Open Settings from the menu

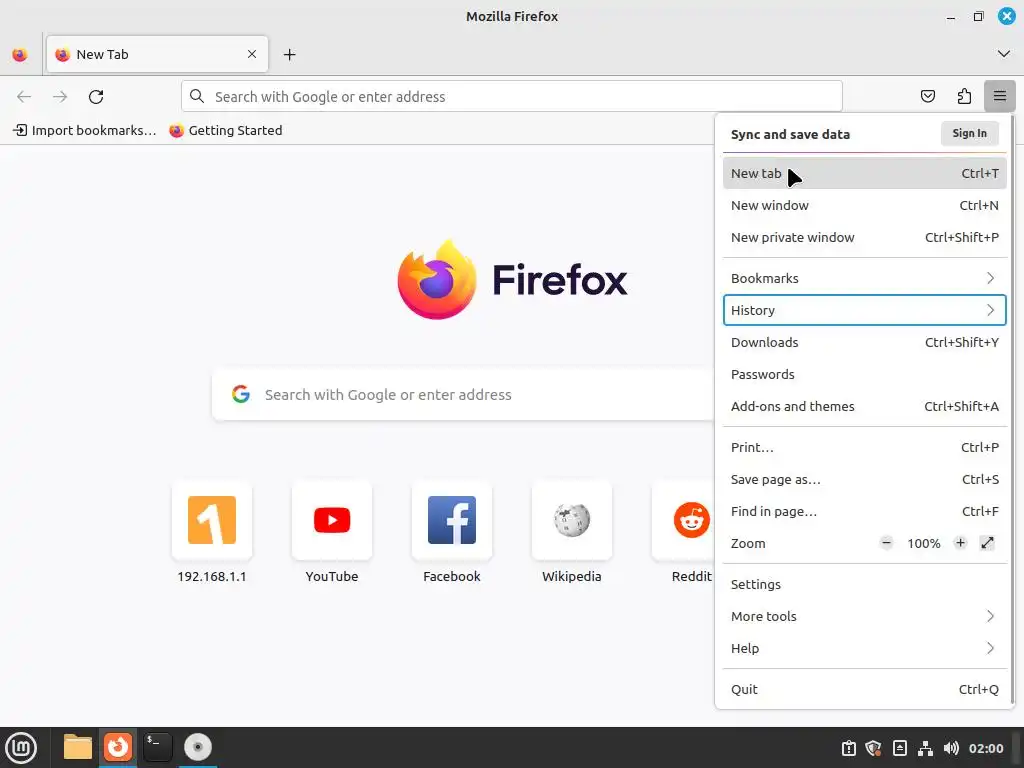pos(864,584)
